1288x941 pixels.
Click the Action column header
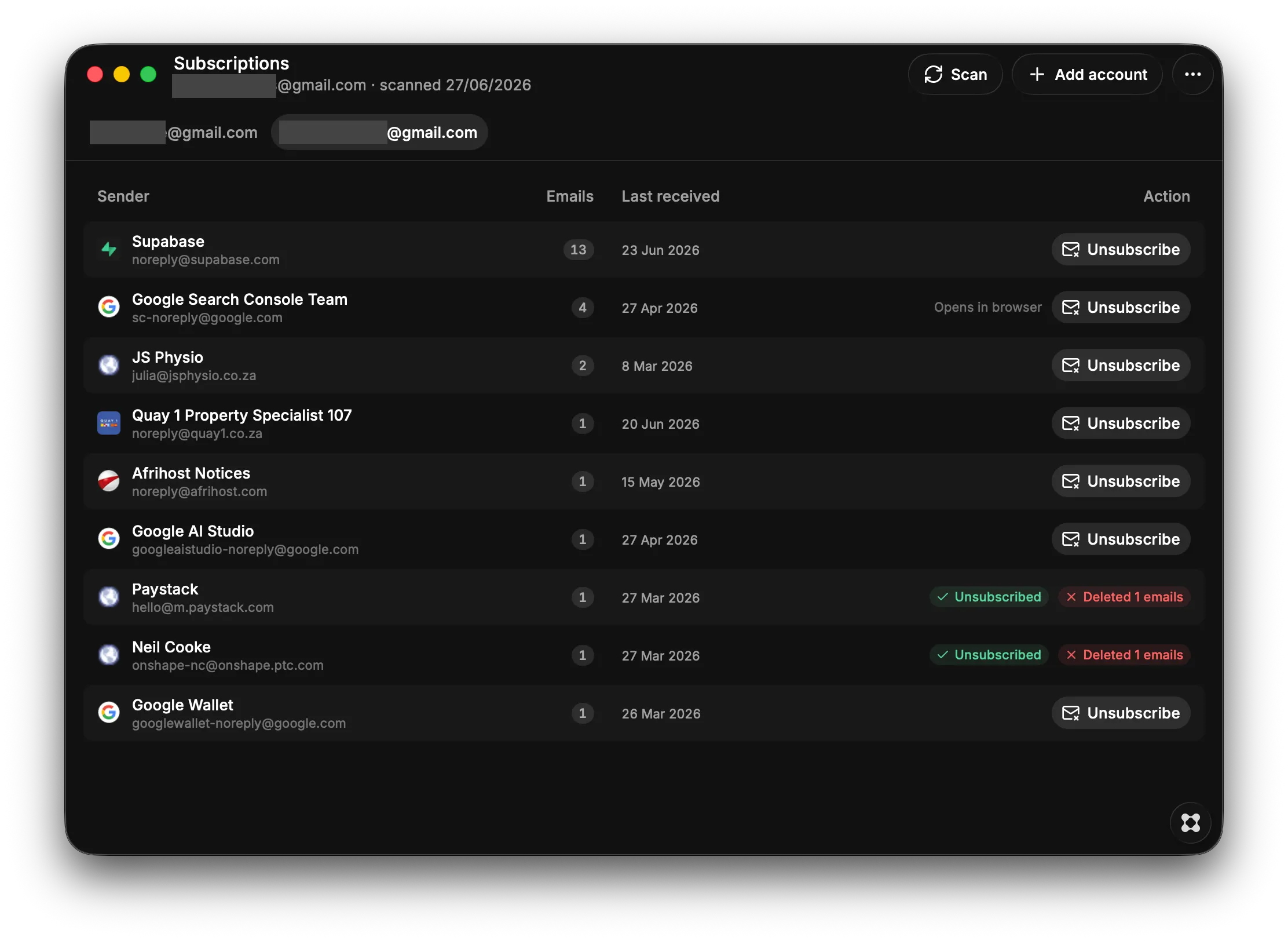pos(1166,196)
